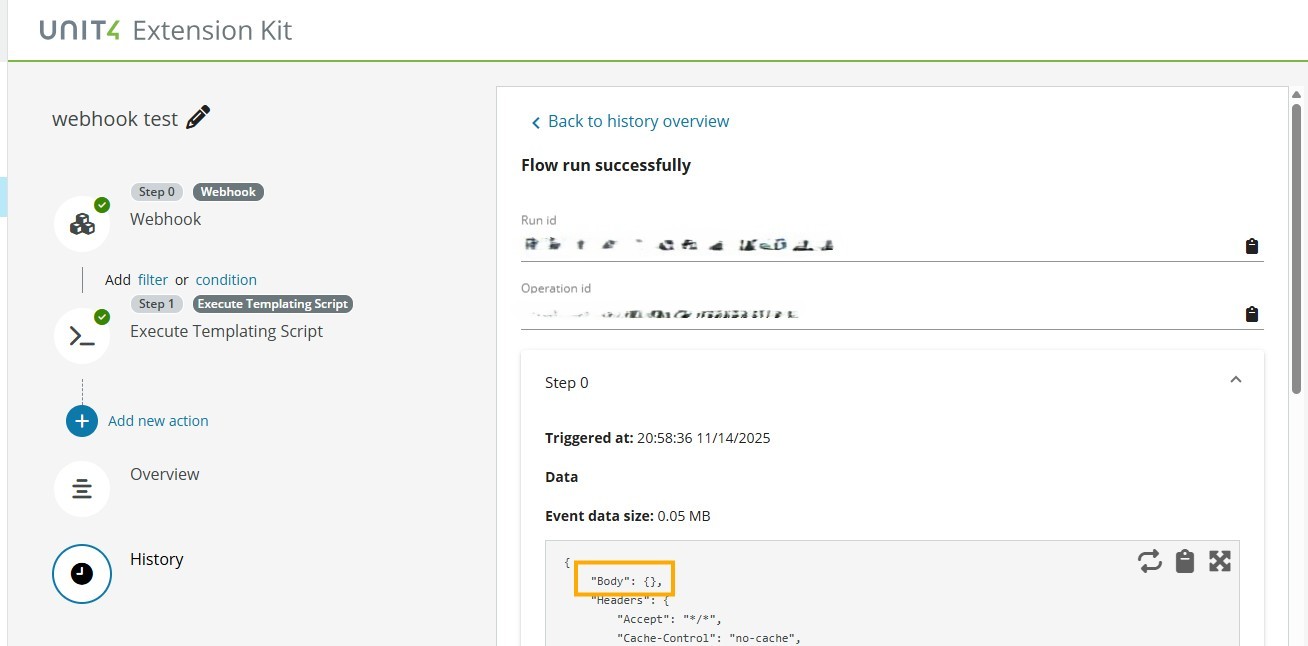
Task: Open the Execute Templating Script terminal icon
Action: click(82, 336)
